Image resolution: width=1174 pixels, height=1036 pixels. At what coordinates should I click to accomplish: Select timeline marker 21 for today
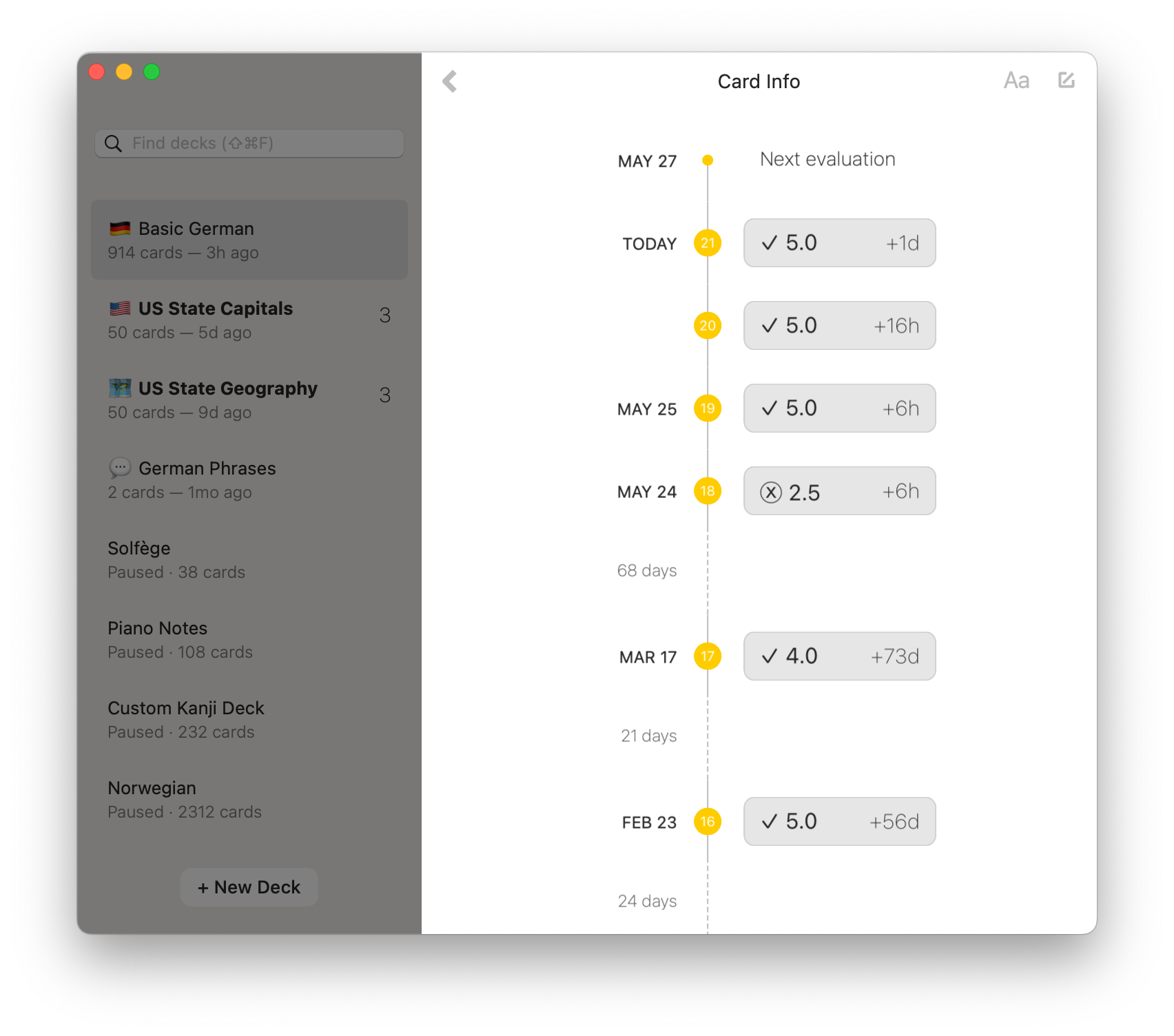(x=708, y=242)
